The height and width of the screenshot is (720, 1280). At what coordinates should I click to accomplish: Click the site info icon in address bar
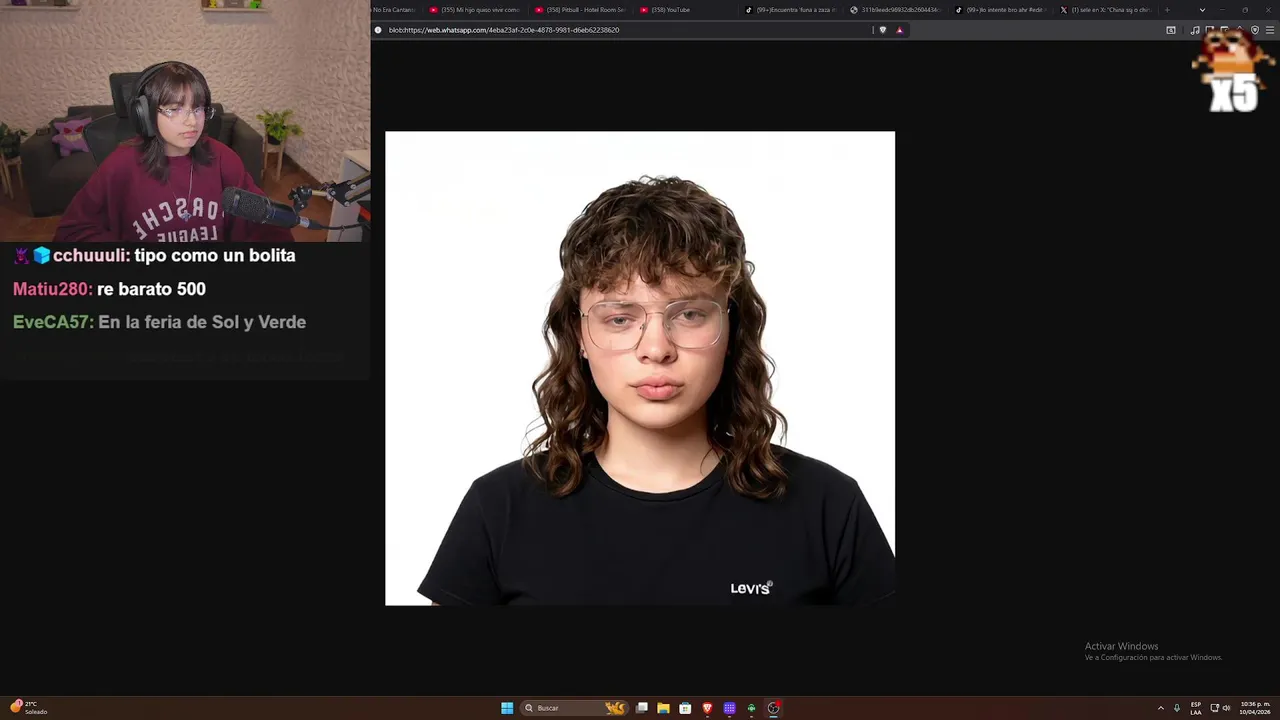click(x=378, y=30)
